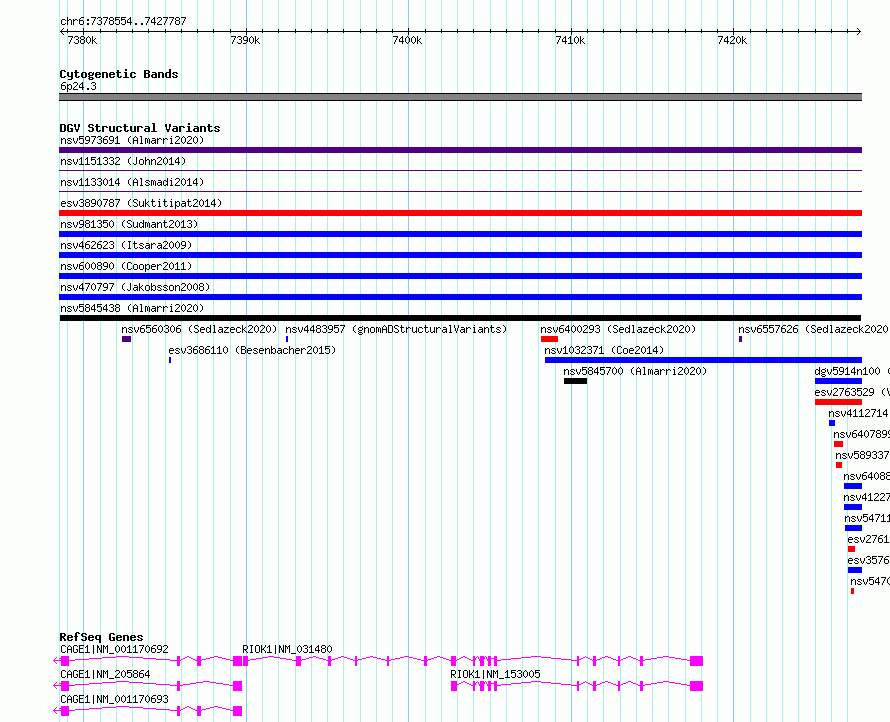Click the 7400k ruler tick label
This screenshot has width=890, height=722.
[407, 40]
